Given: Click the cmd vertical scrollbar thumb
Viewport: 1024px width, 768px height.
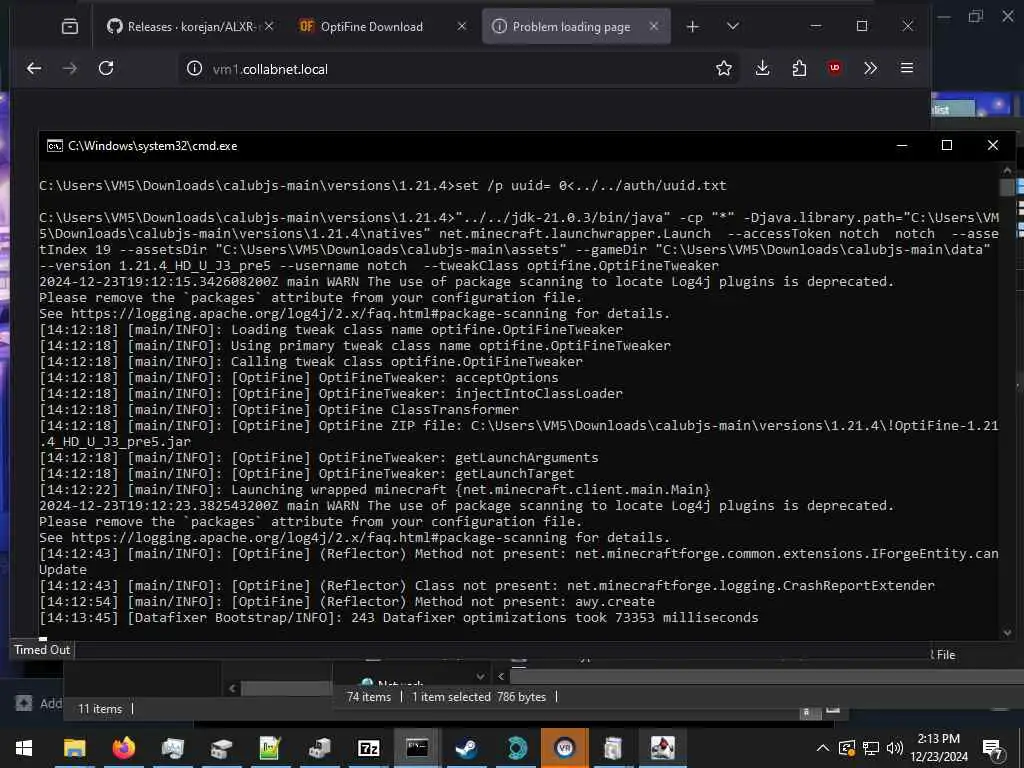Looking at the screenshot, I should pyautogui.click(x=1007, y=187).
